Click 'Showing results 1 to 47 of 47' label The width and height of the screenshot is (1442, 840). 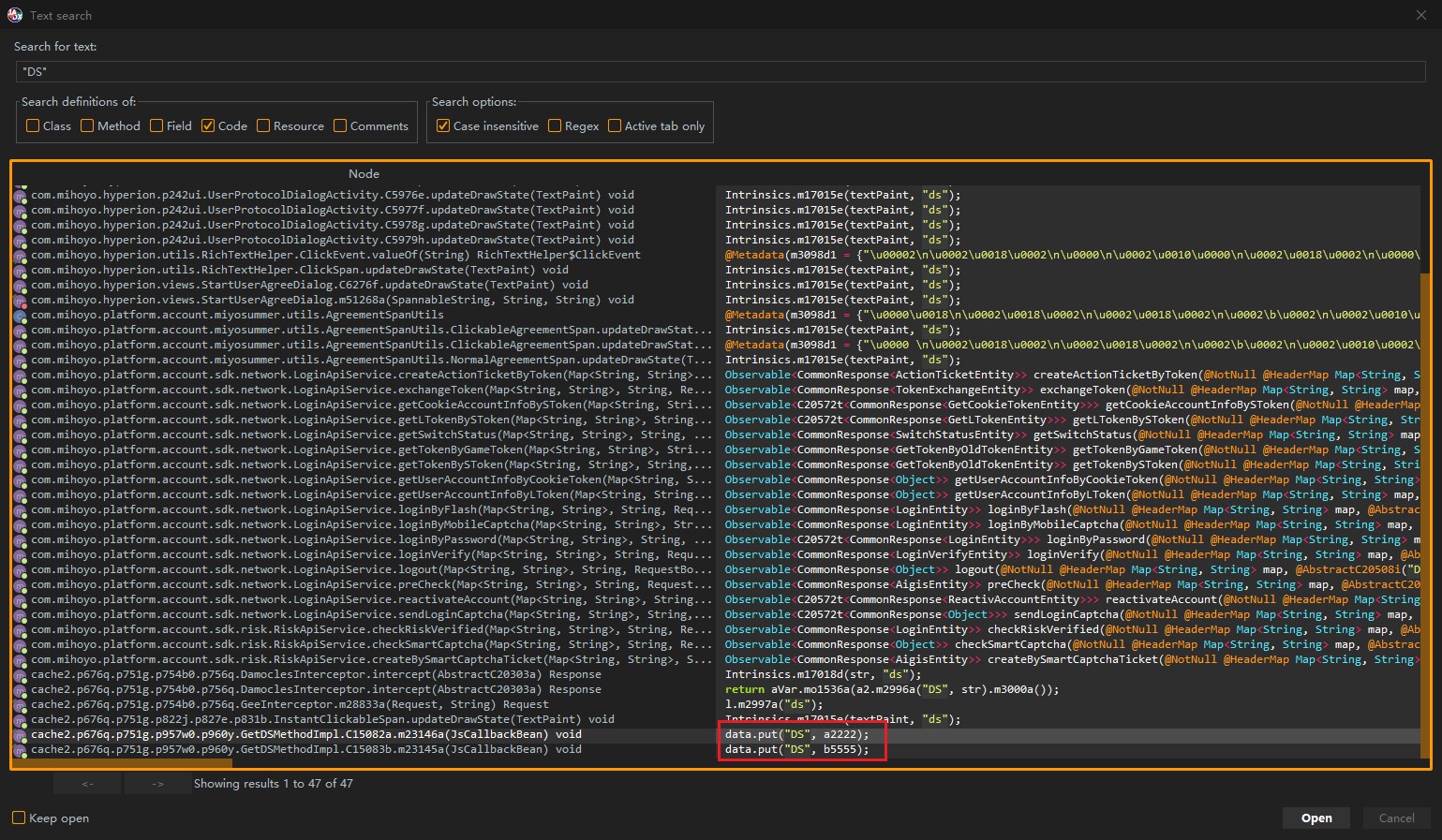[274, 784]
